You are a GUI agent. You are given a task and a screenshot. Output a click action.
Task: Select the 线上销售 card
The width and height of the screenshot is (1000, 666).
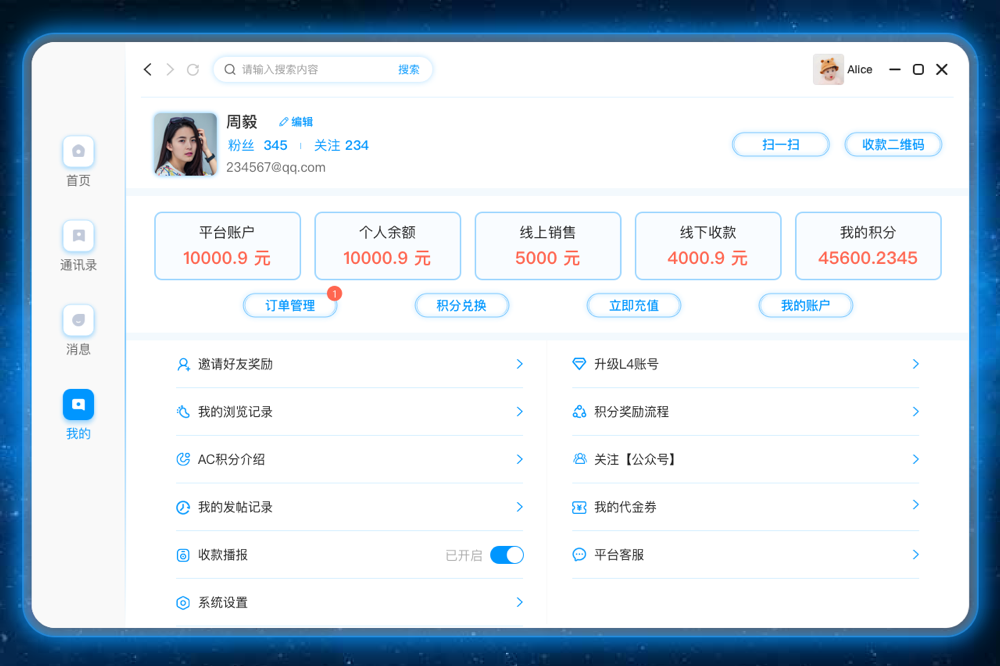[x=548, y=246]
